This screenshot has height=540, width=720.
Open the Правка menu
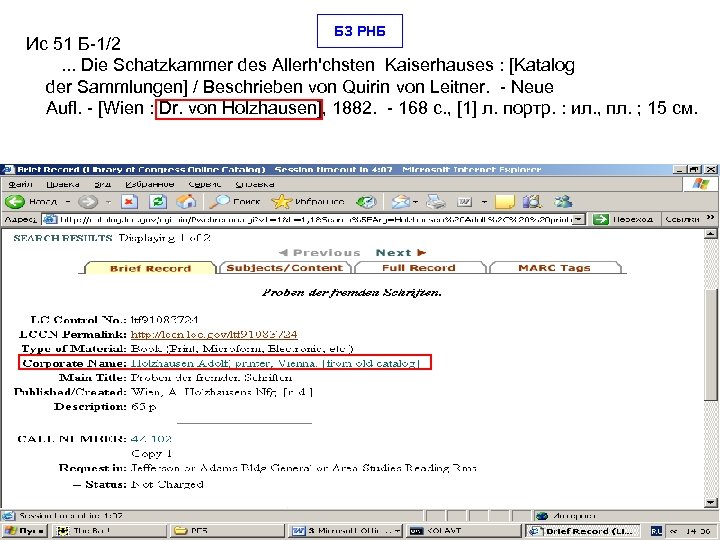tap(63, 184)
